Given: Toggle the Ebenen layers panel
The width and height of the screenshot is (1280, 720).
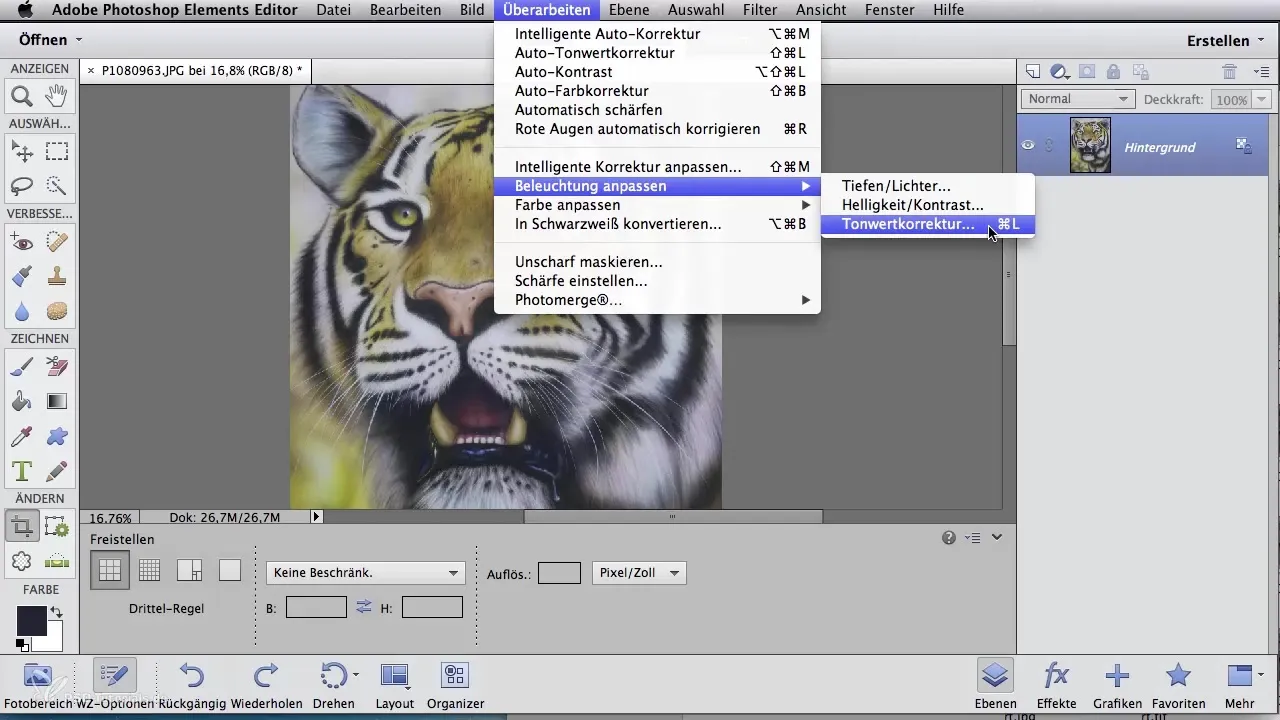Looking at the screenshot, I should 994,686.
